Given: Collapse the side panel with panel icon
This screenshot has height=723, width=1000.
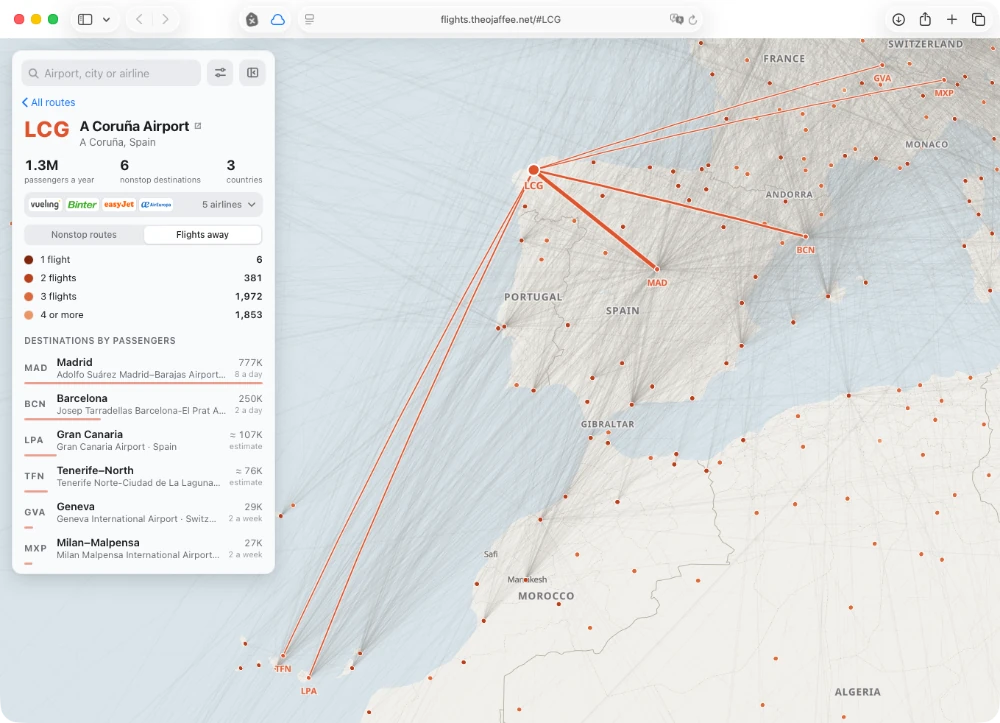Looking at the screenshot, I should click(253, 73).
